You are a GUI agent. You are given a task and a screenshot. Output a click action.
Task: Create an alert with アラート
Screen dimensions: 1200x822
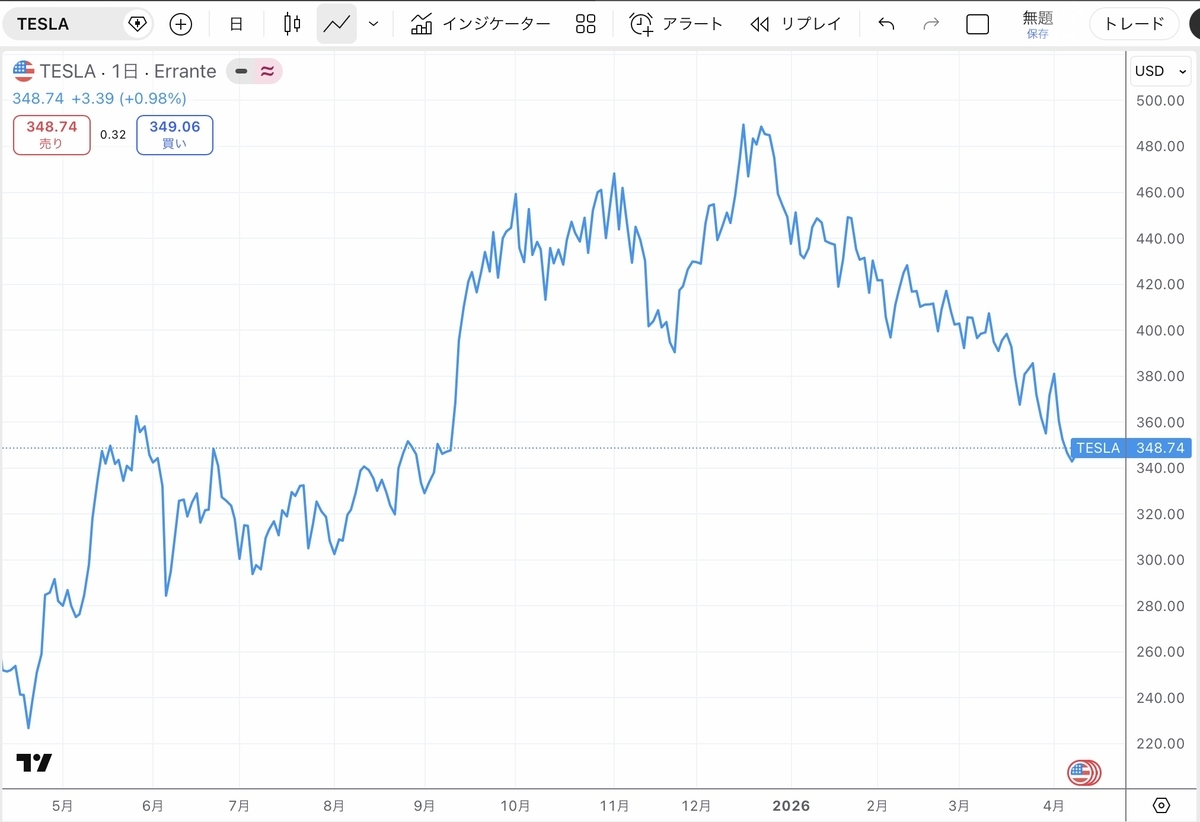pos(676,24)
